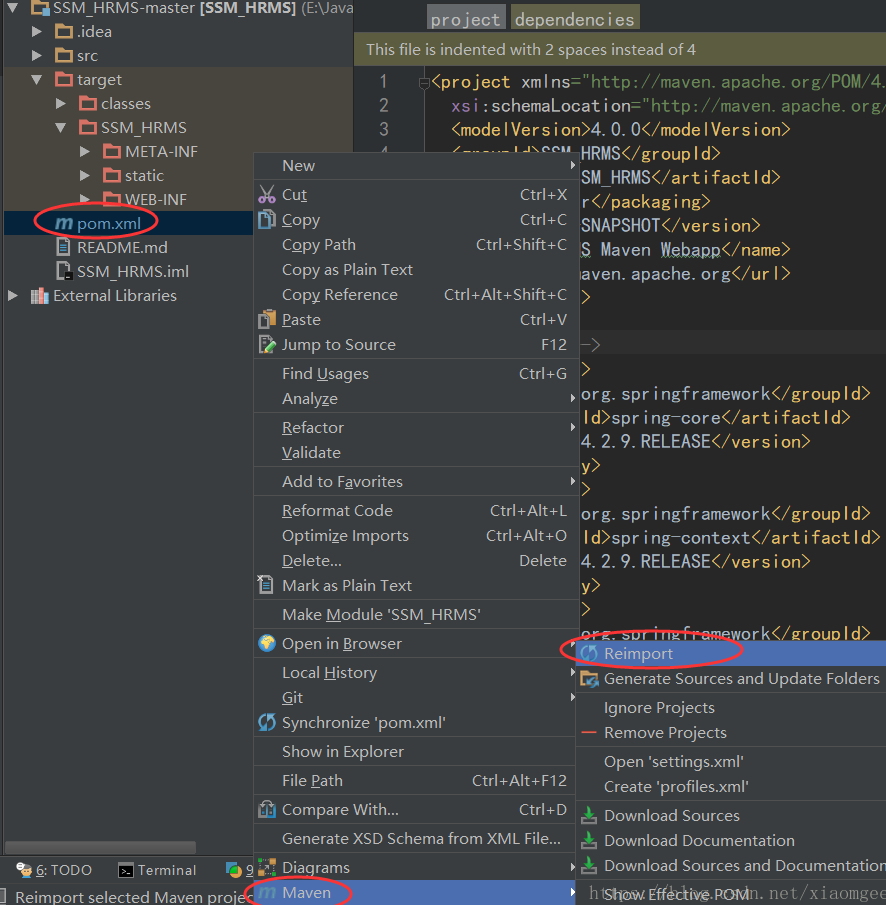This screenshot has width=886, height=905.
Task: Expand the src folder
Action: [36, 55]
